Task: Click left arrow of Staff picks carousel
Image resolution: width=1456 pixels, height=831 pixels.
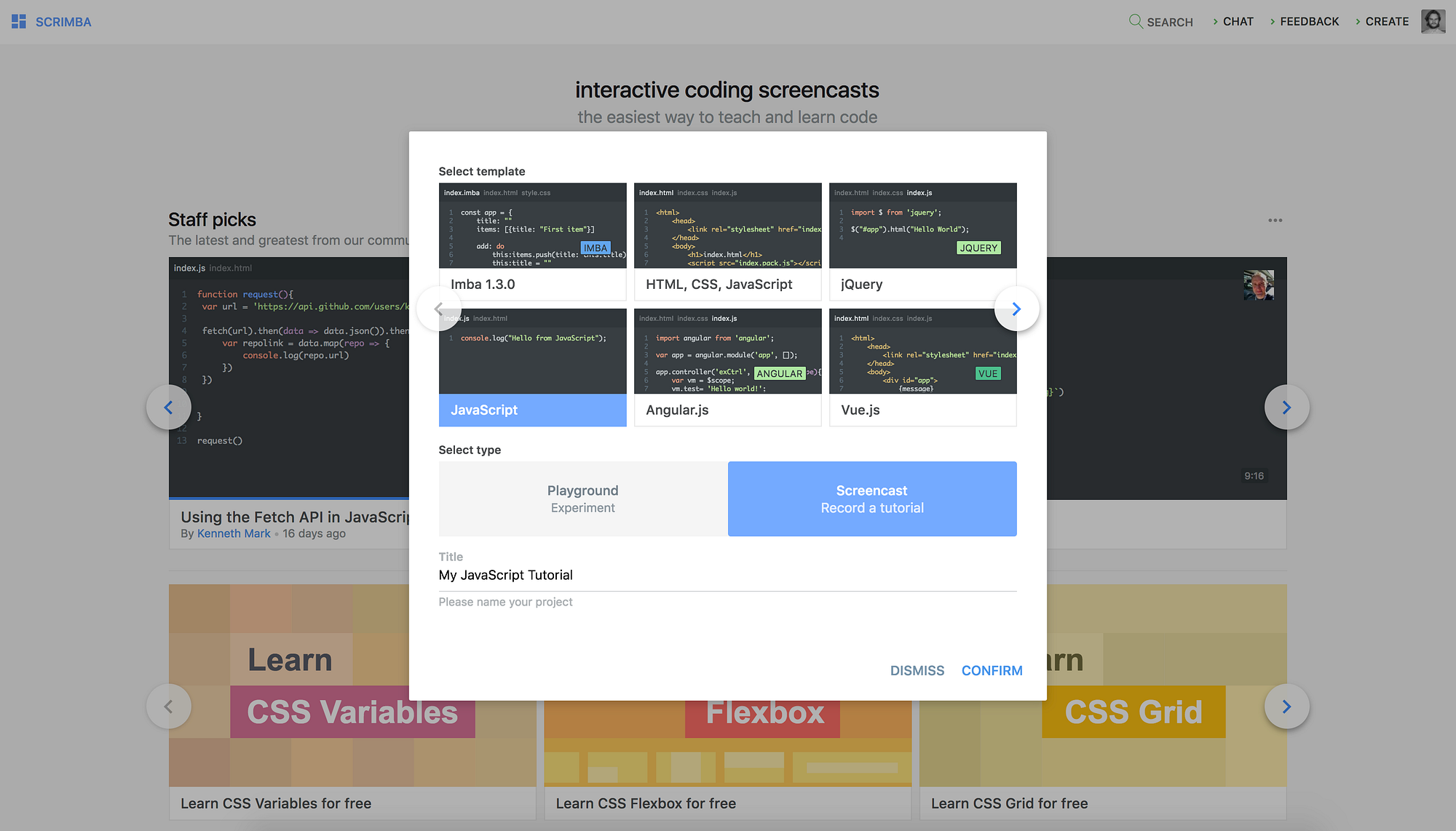Action: [168, 407]
